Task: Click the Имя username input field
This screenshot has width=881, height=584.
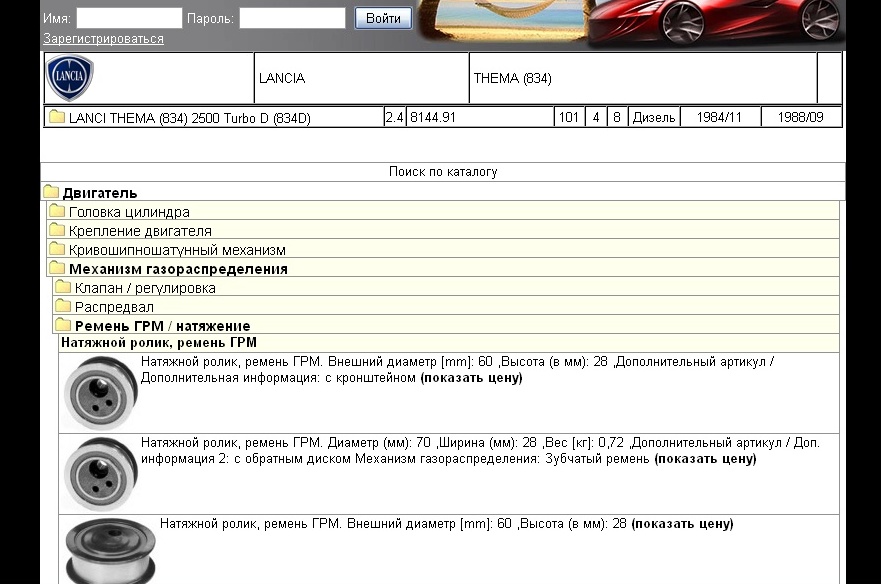Action: (x=129, y=18)
